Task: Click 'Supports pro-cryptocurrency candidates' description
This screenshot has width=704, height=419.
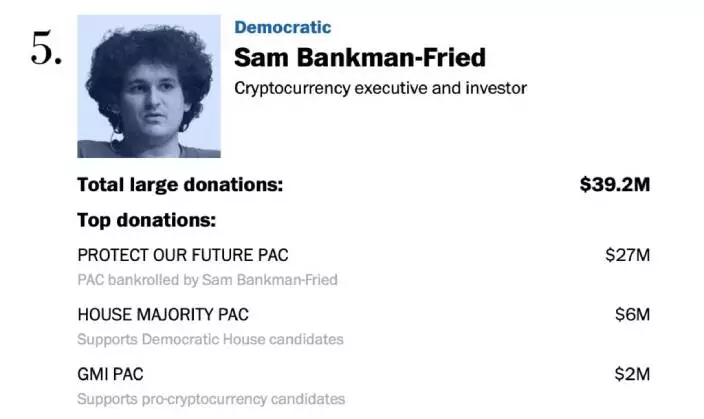Action: [x=211, y=399]
